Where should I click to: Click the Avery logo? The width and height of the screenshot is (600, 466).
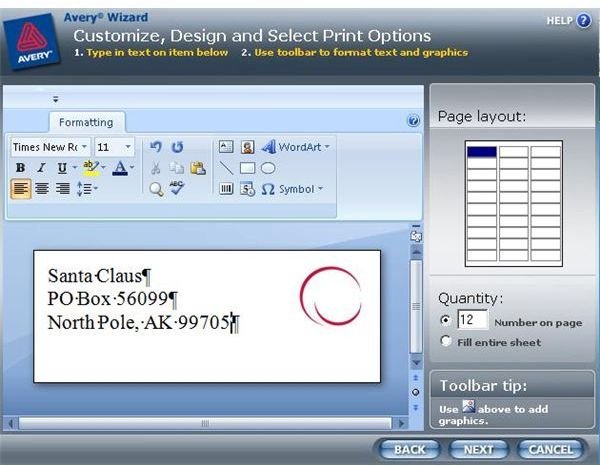(x=32, y=41)
